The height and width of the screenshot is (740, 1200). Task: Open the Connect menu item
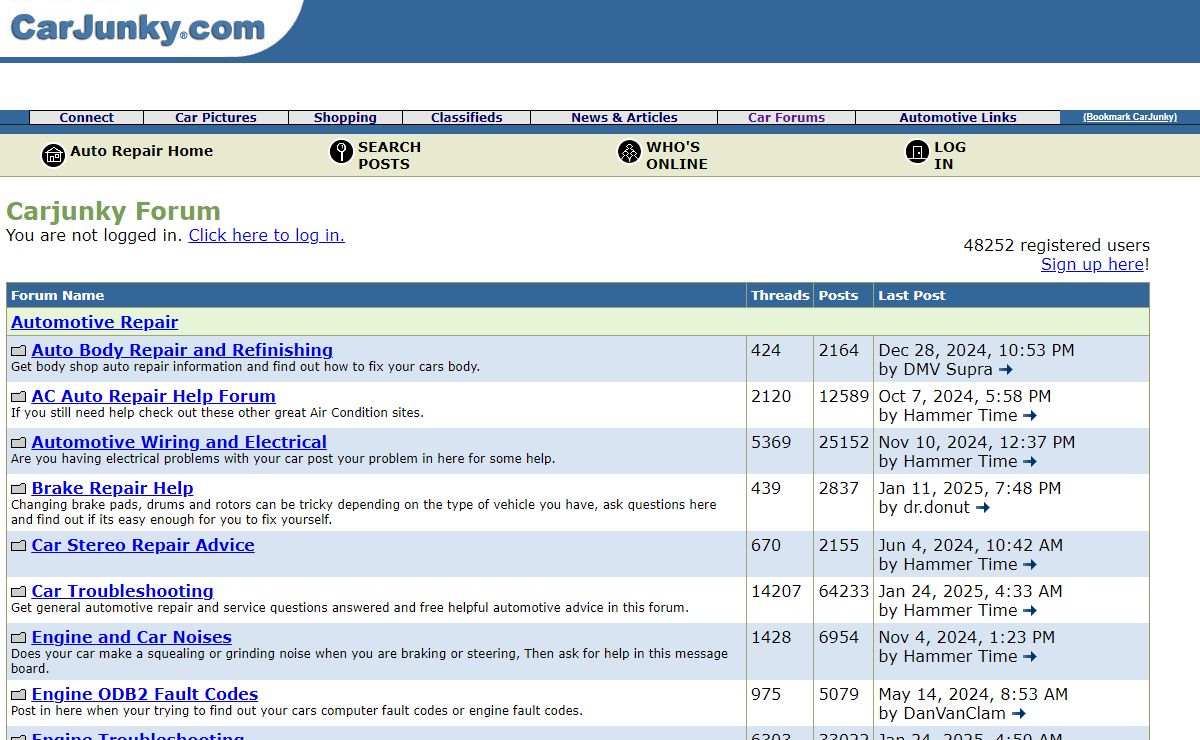pyautogui.click(x=87, y=117)
